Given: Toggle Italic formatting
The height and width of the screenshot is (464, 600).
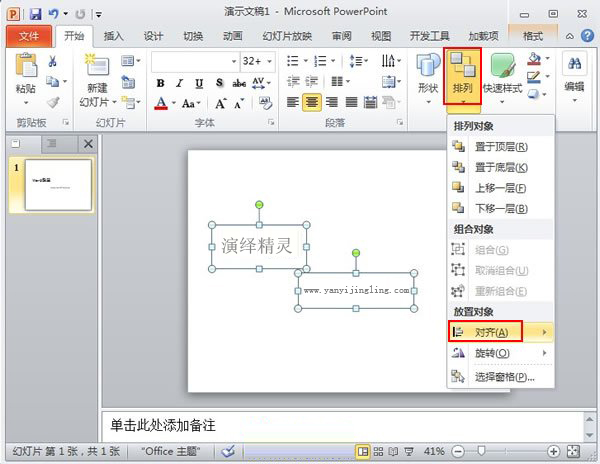Looking at the screenshot, I should (179, 83).
